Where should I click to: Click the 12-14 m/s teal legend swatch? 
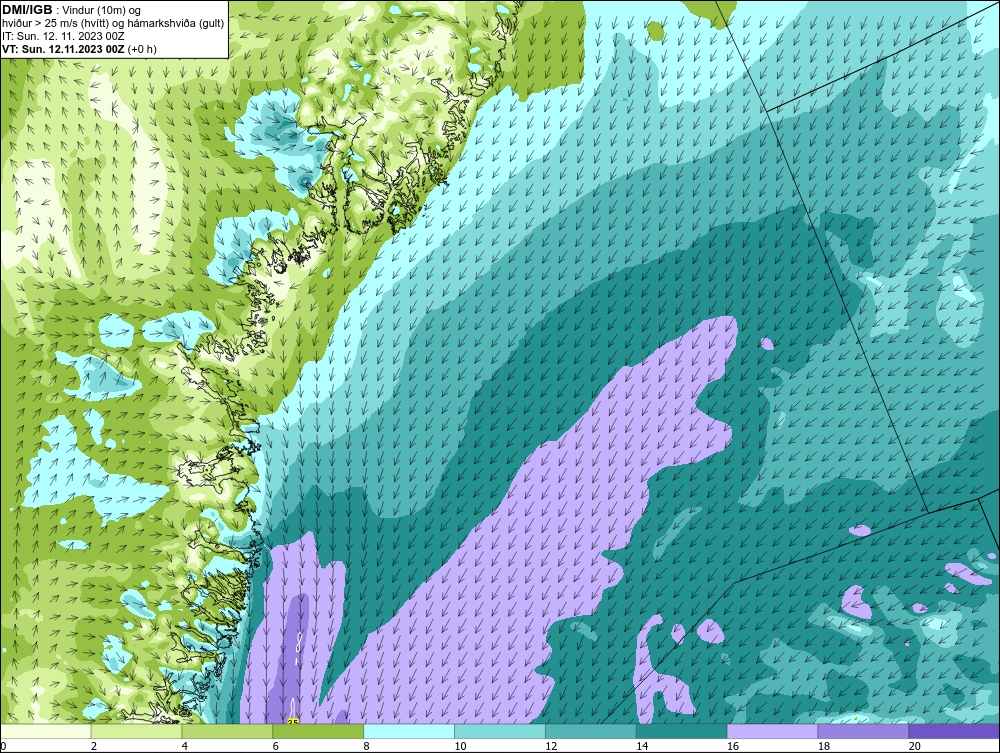591,731
